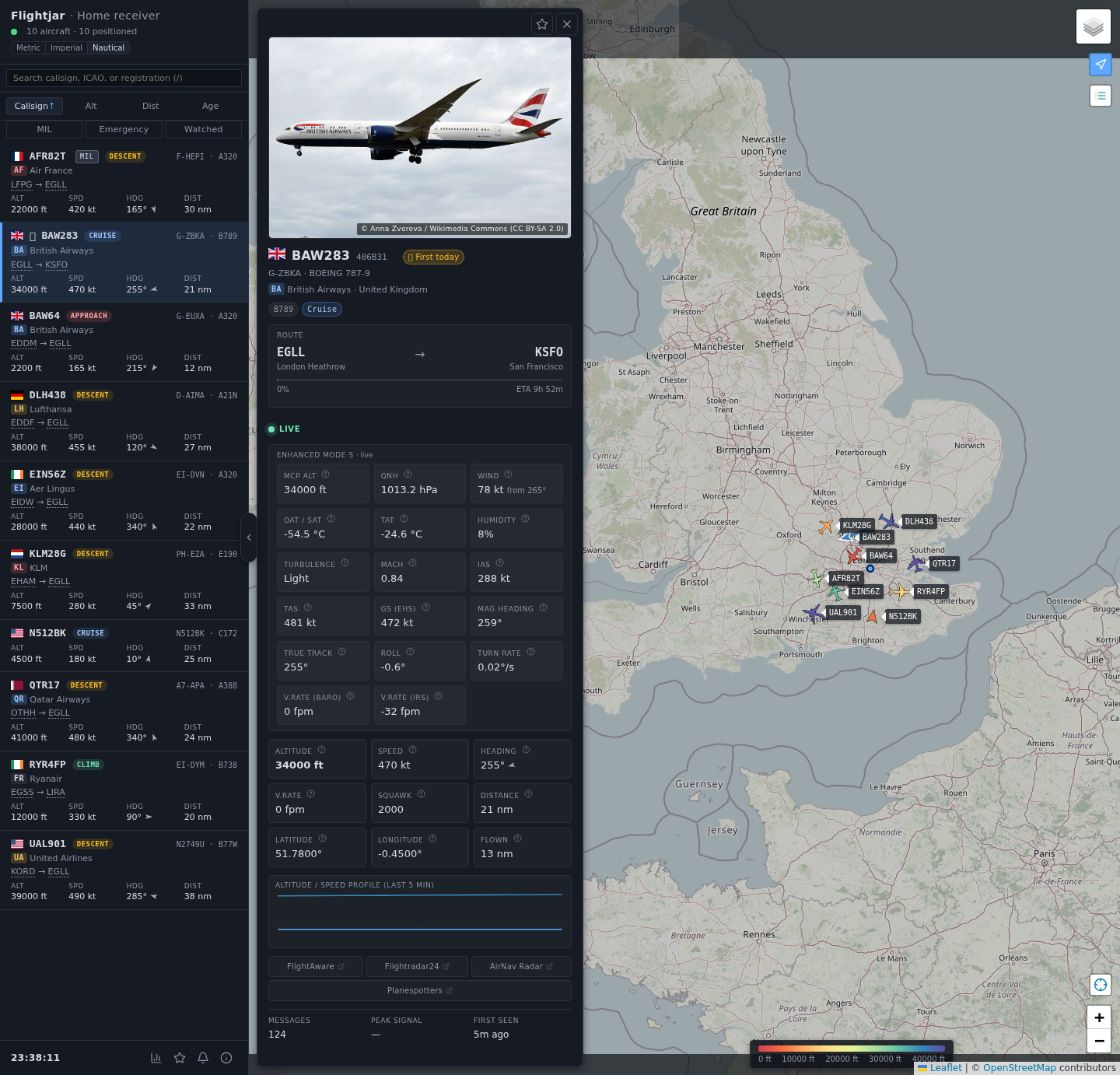Switch units to Metric
This screenshot has height=1075, width=1120.
click(28, 48)
